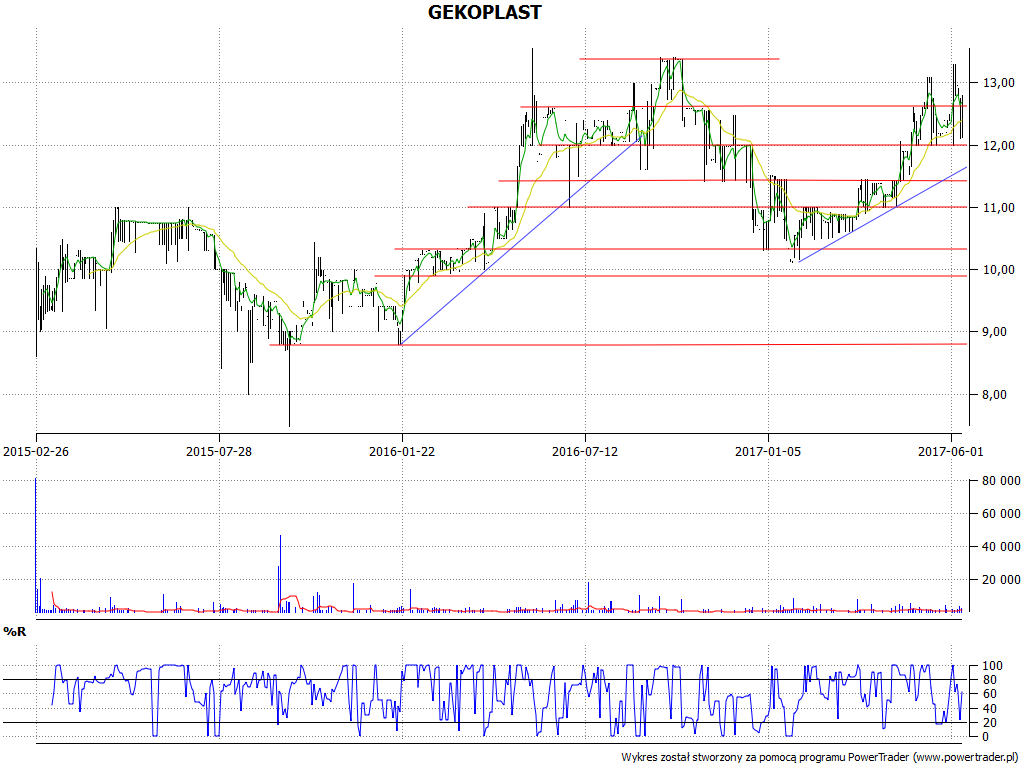
Task: Click the 60 level on %R axis
Action: [989, 694]
